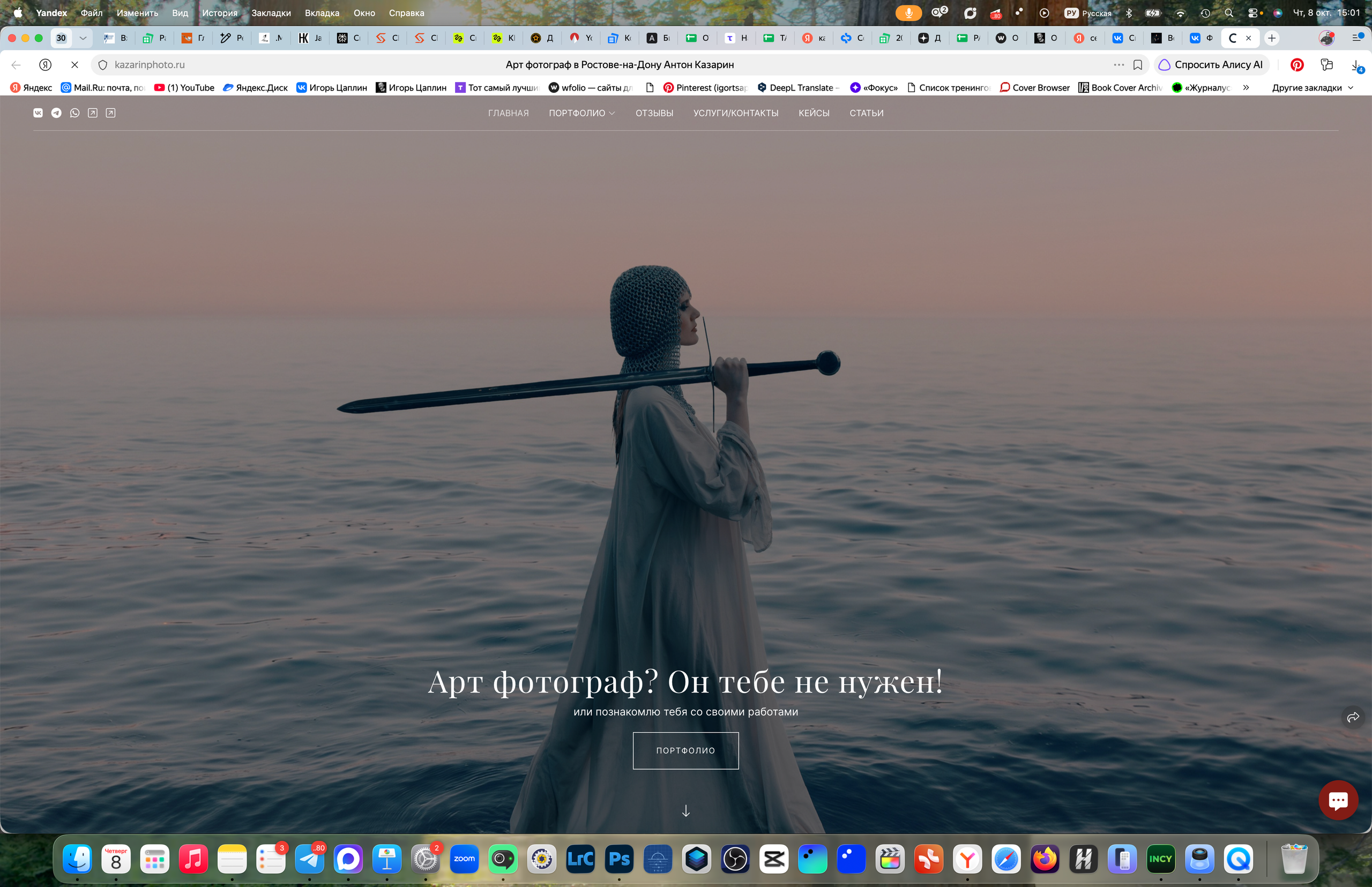This screenshot has width=1372, height=887.
Task: Open the Control Center in menu bar
Action: [x=1253, y=13]
